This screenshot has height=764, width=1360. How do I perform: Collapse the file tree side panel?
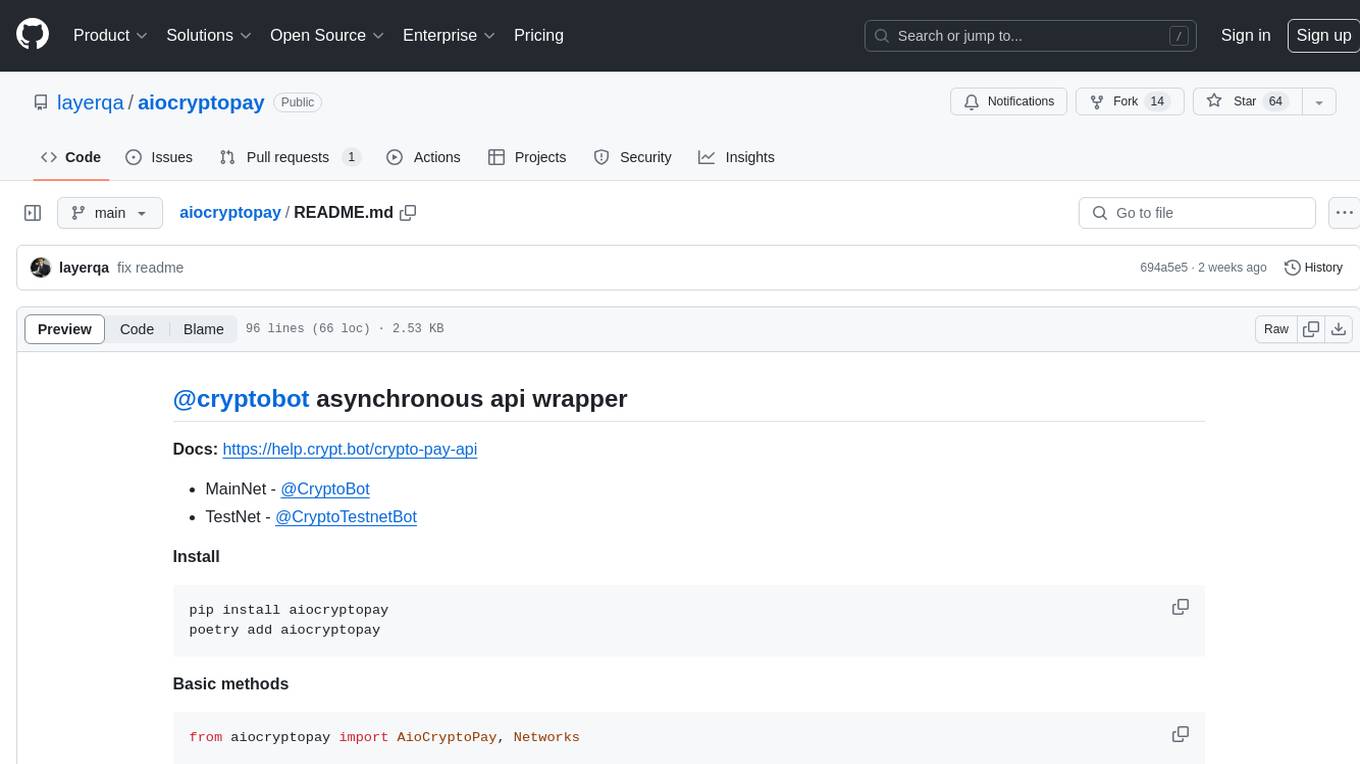click(33, 213)
